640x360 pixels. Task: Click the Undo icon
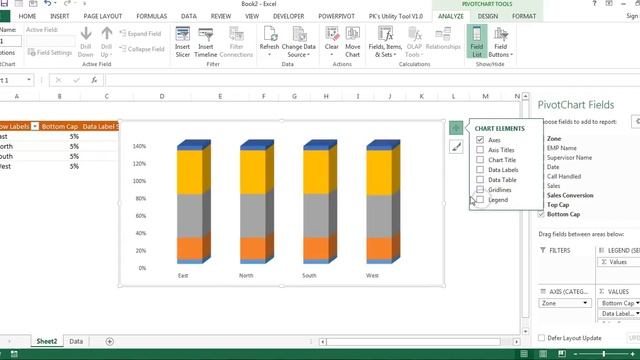[48, 4]
